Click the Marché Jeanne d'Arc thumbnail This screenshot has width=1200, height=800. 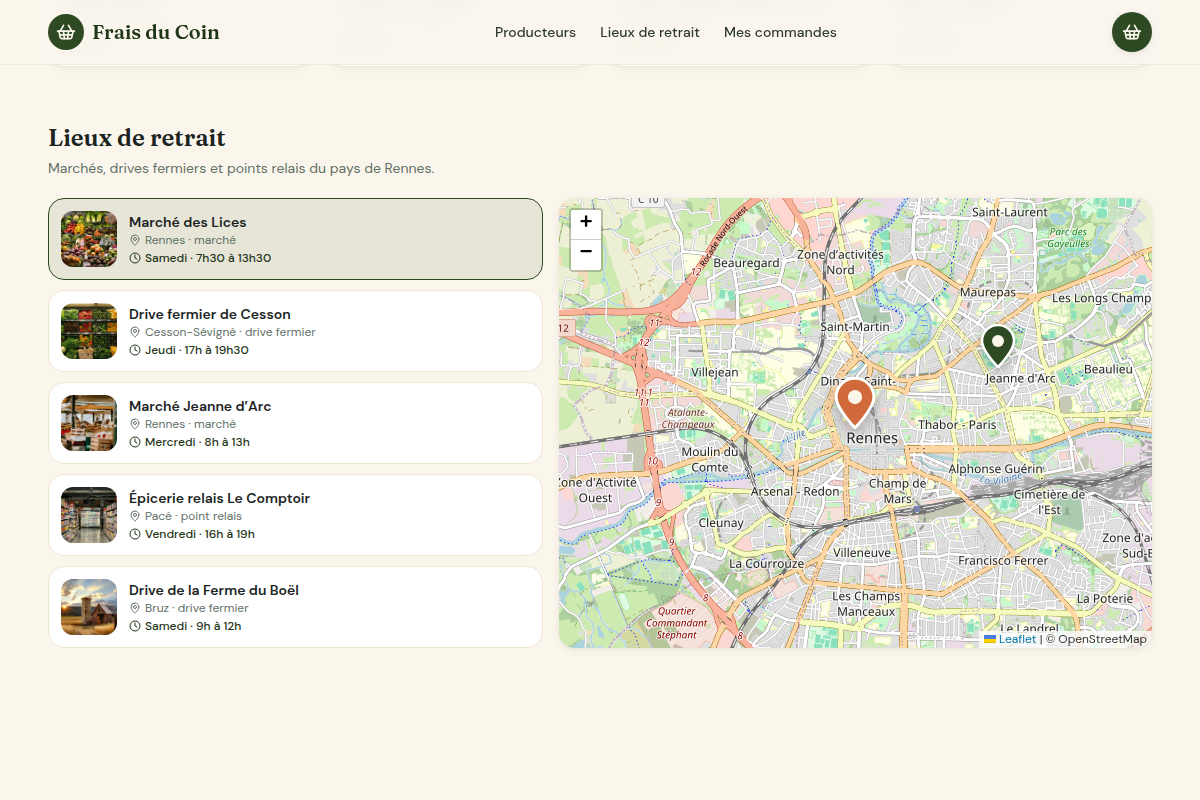[x=89, y=423]
